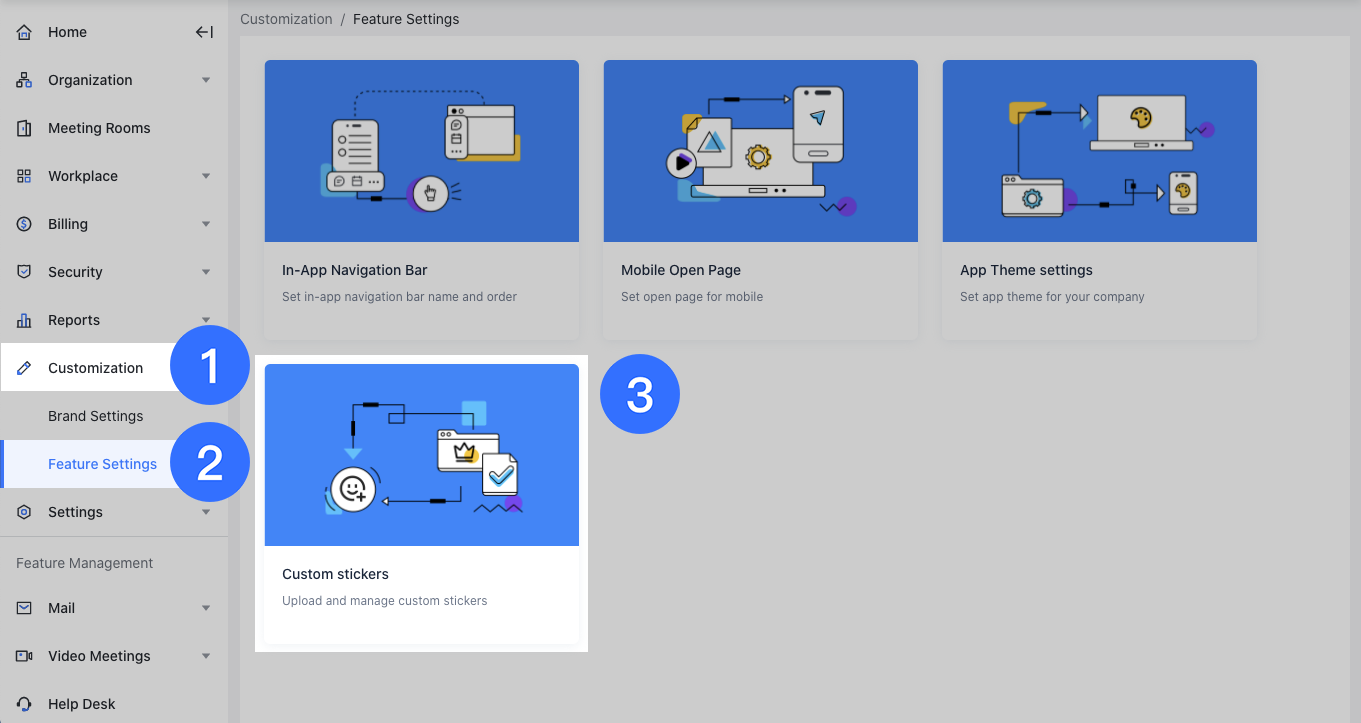Select the Home icon in the sidebar
Viewport: 1361px width, 723px height.
pos(24,32)
